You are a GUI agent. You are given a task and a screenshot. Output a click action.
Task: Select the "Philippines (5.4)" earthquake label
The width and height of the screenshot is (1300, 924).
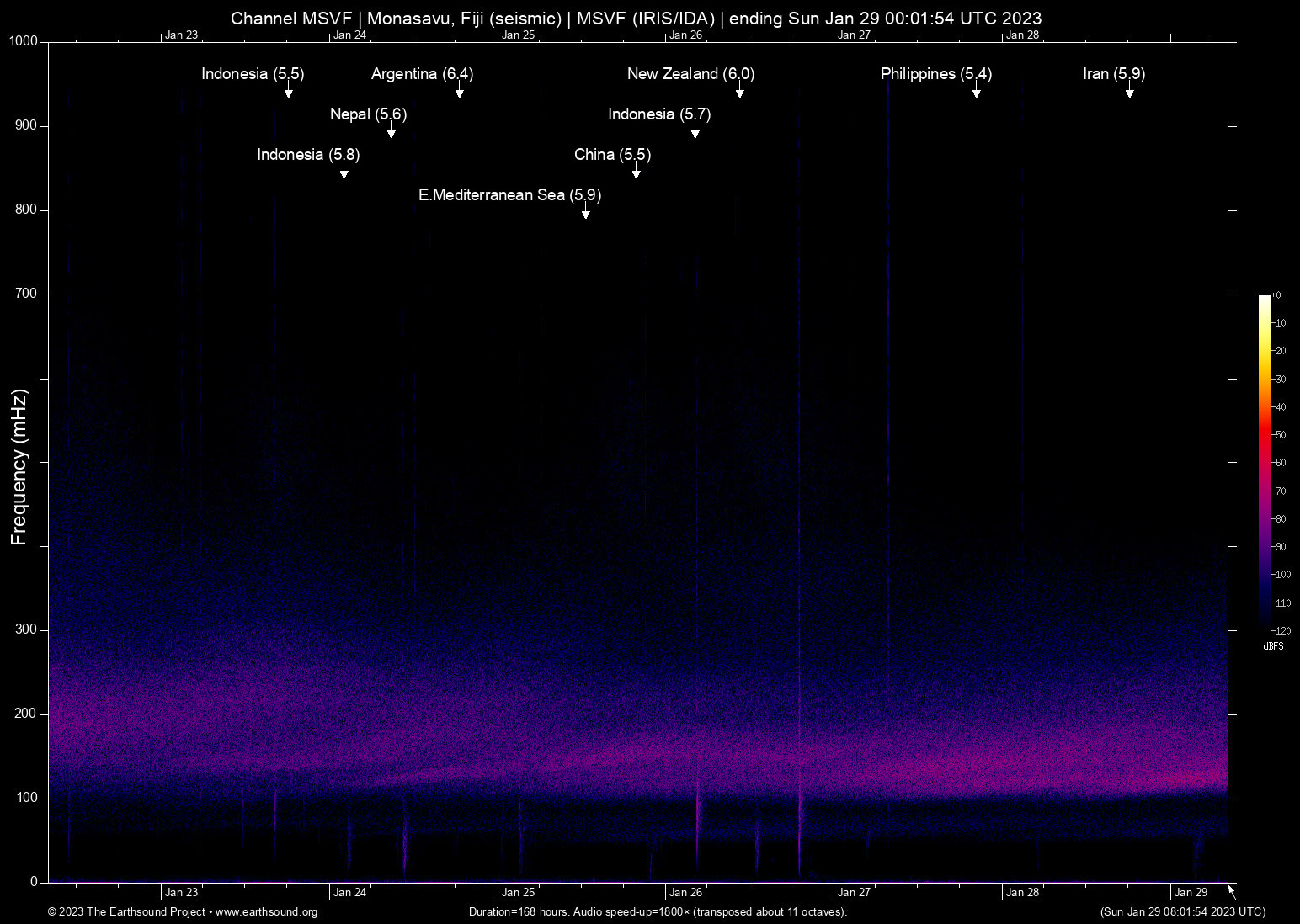936,74
